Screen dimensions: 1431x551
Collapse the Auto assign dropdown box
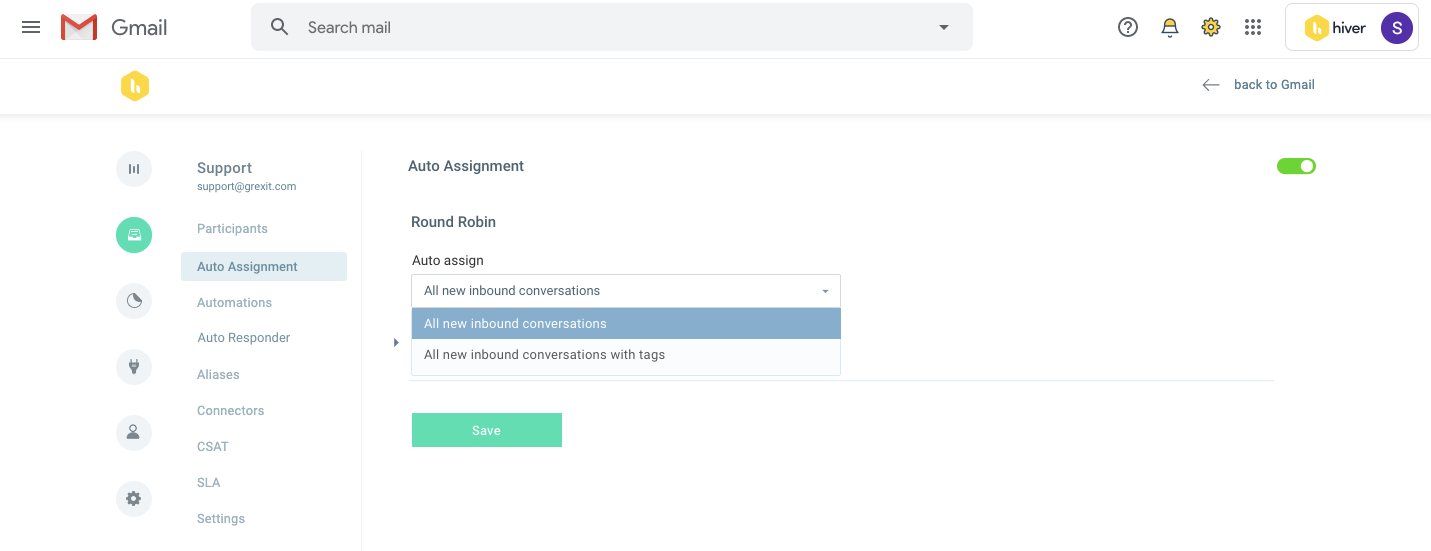click(626, 291)
